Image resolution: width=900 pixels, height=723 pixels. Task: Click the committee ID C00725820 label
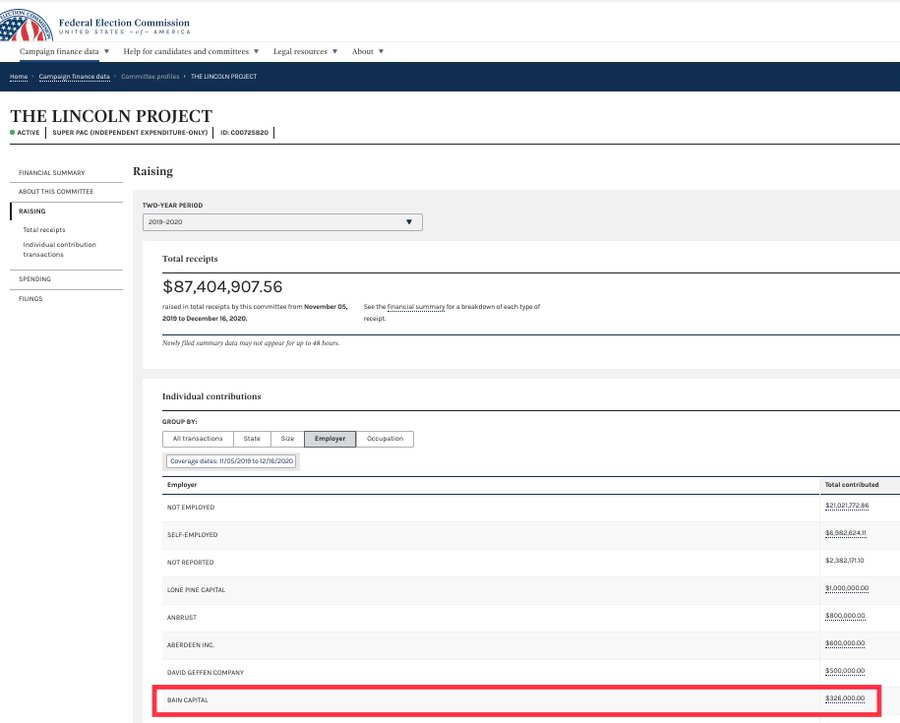[x=244, y=133]
